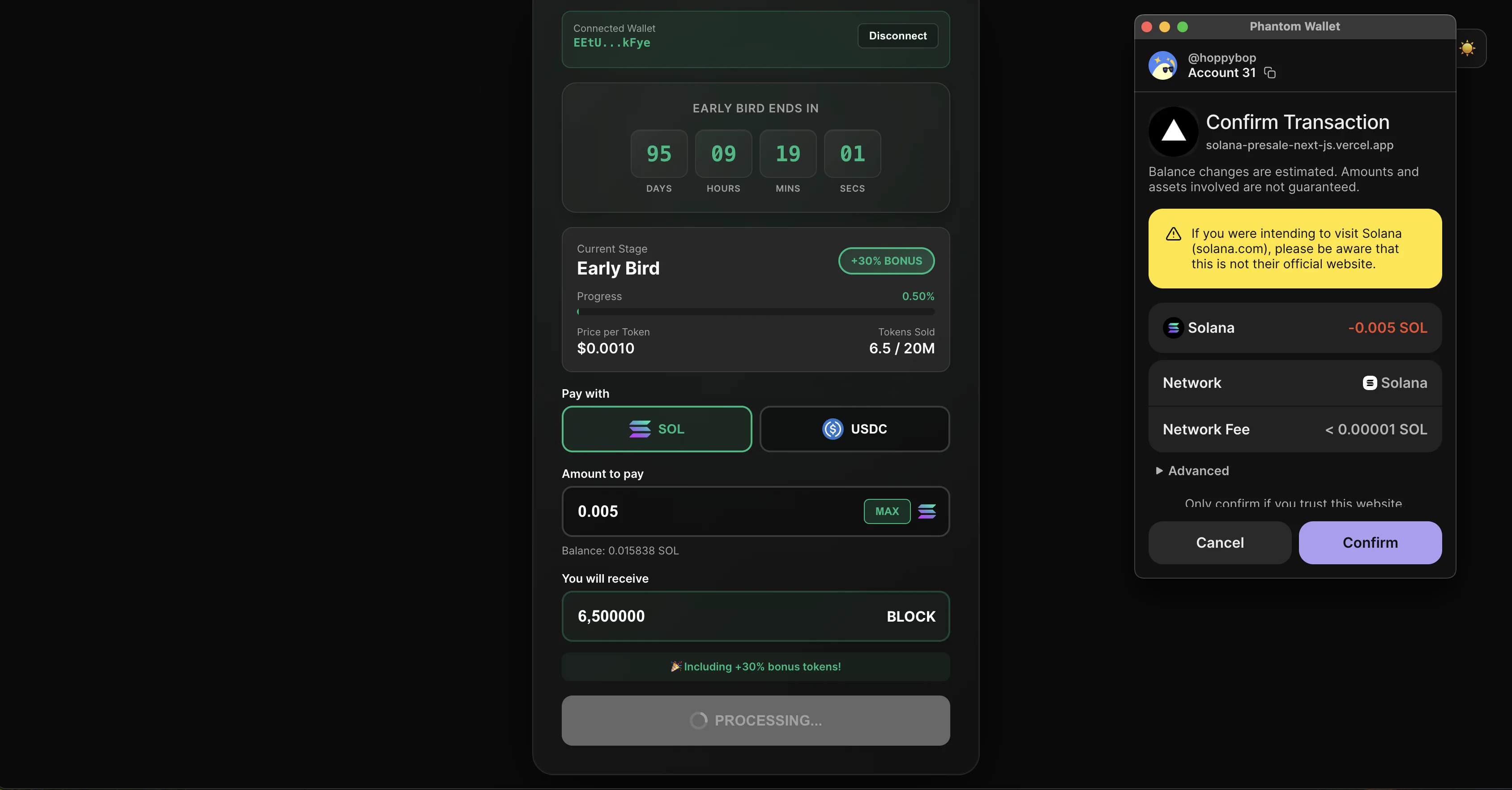Click the warning triangle icon in yellow banner
The height and width of the screenshot is (790, 1512).
pyautogui.click(x=1173, y=234)
